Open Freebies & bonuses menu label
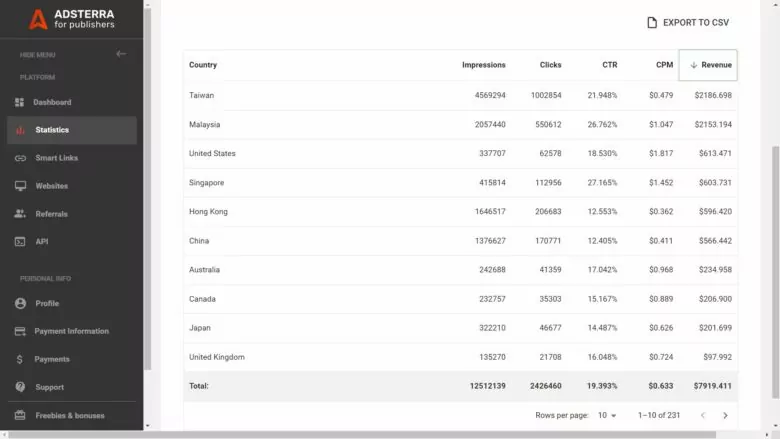The image size is (780, 439). 70,415
